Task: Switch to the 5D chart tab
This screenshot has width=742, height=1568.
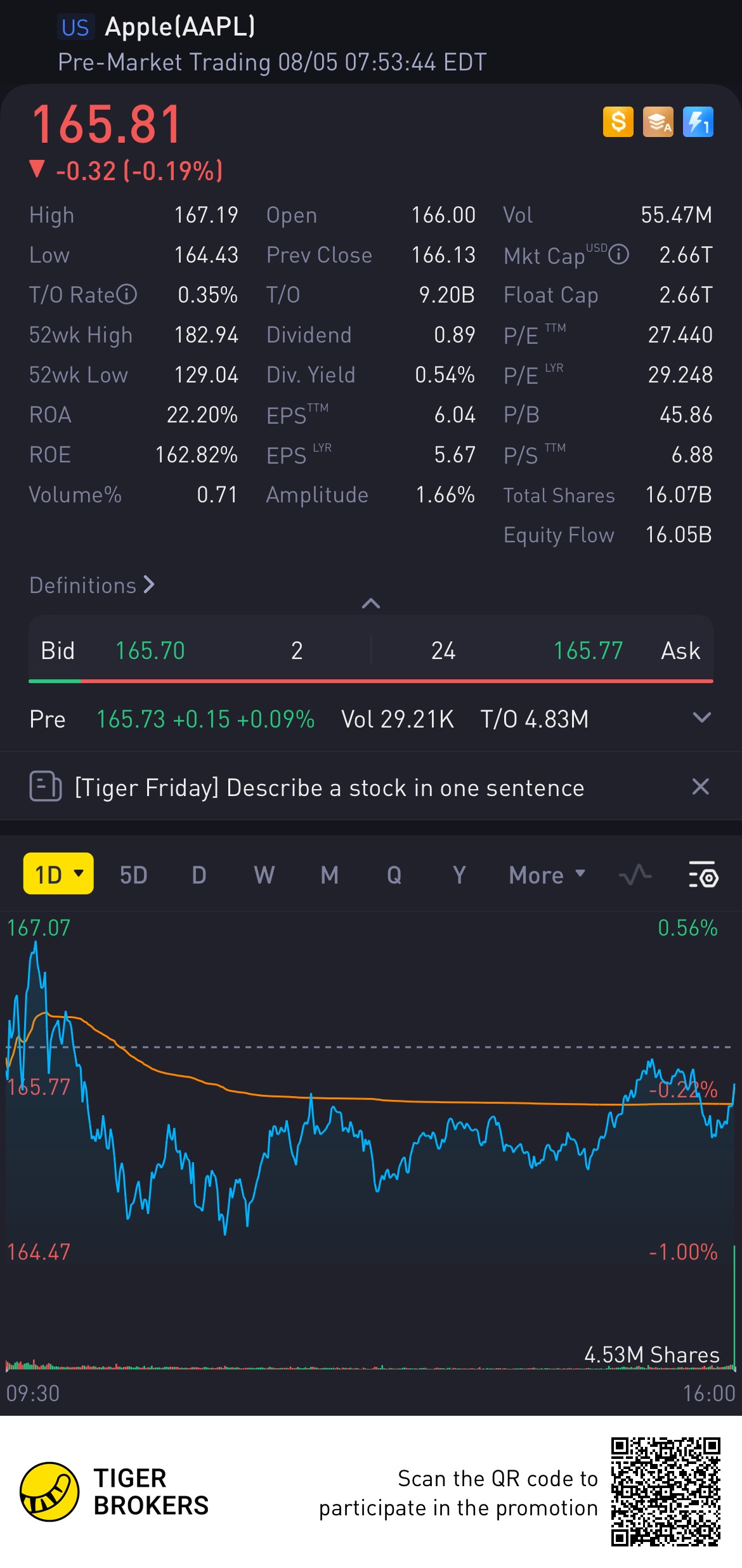Action: tap(133, 875)
